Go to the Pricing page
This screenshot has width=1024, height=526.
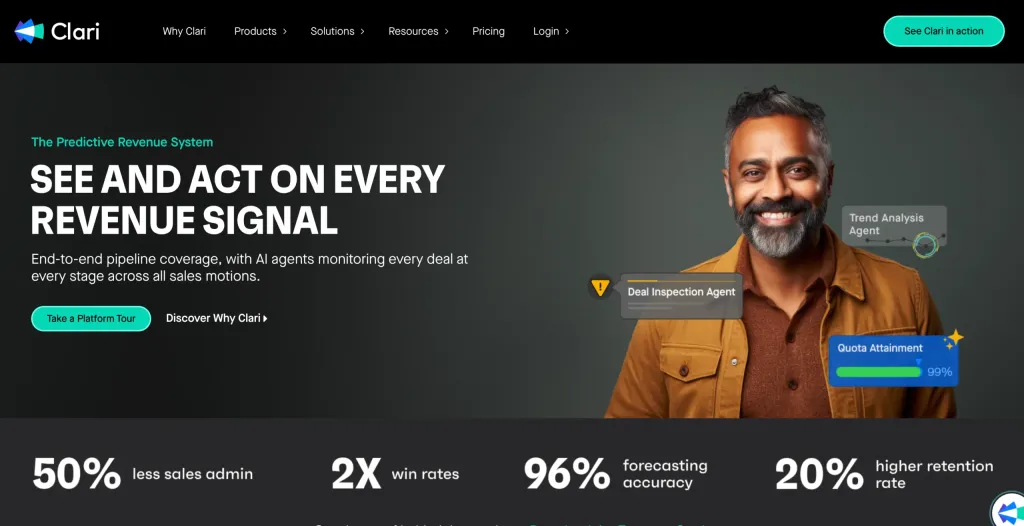(488, 31)
